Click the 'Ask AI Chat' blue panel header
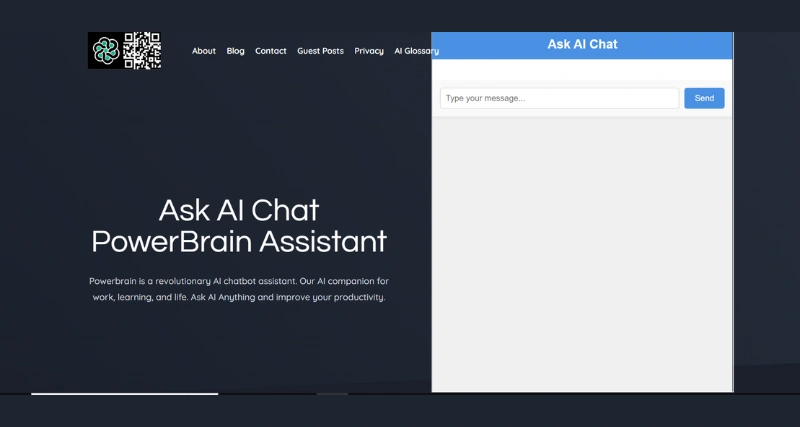The width and height of the screenshot is (800, 427). 582,45
